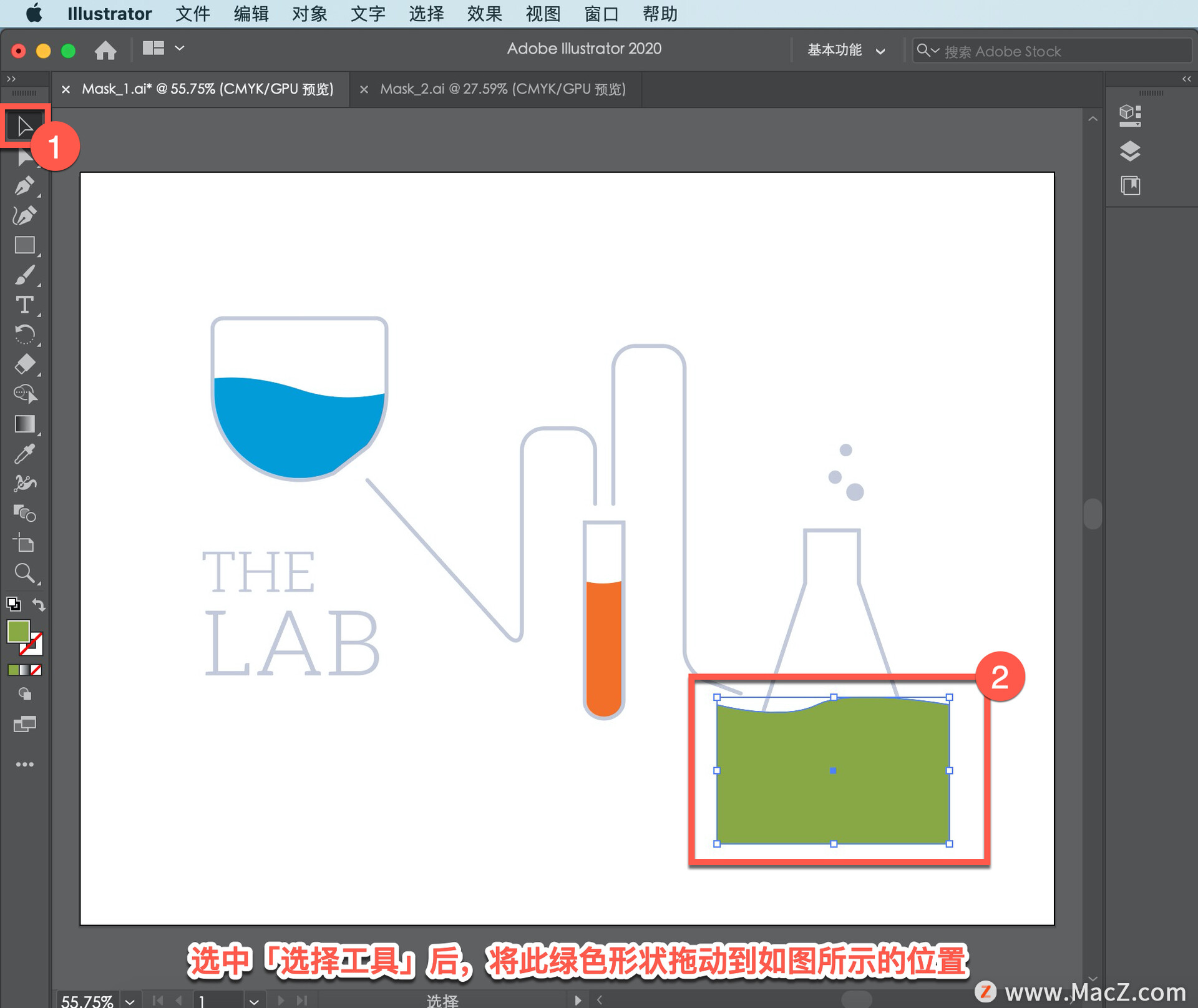Open the 效果 menu
The height and width of the screenshot is (1008, 1198).
[x=485, y=14]
